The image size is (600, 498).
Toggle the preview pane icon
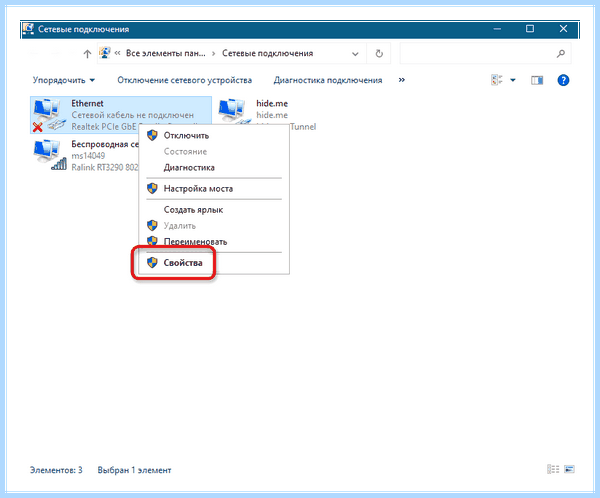click(537, 80)
